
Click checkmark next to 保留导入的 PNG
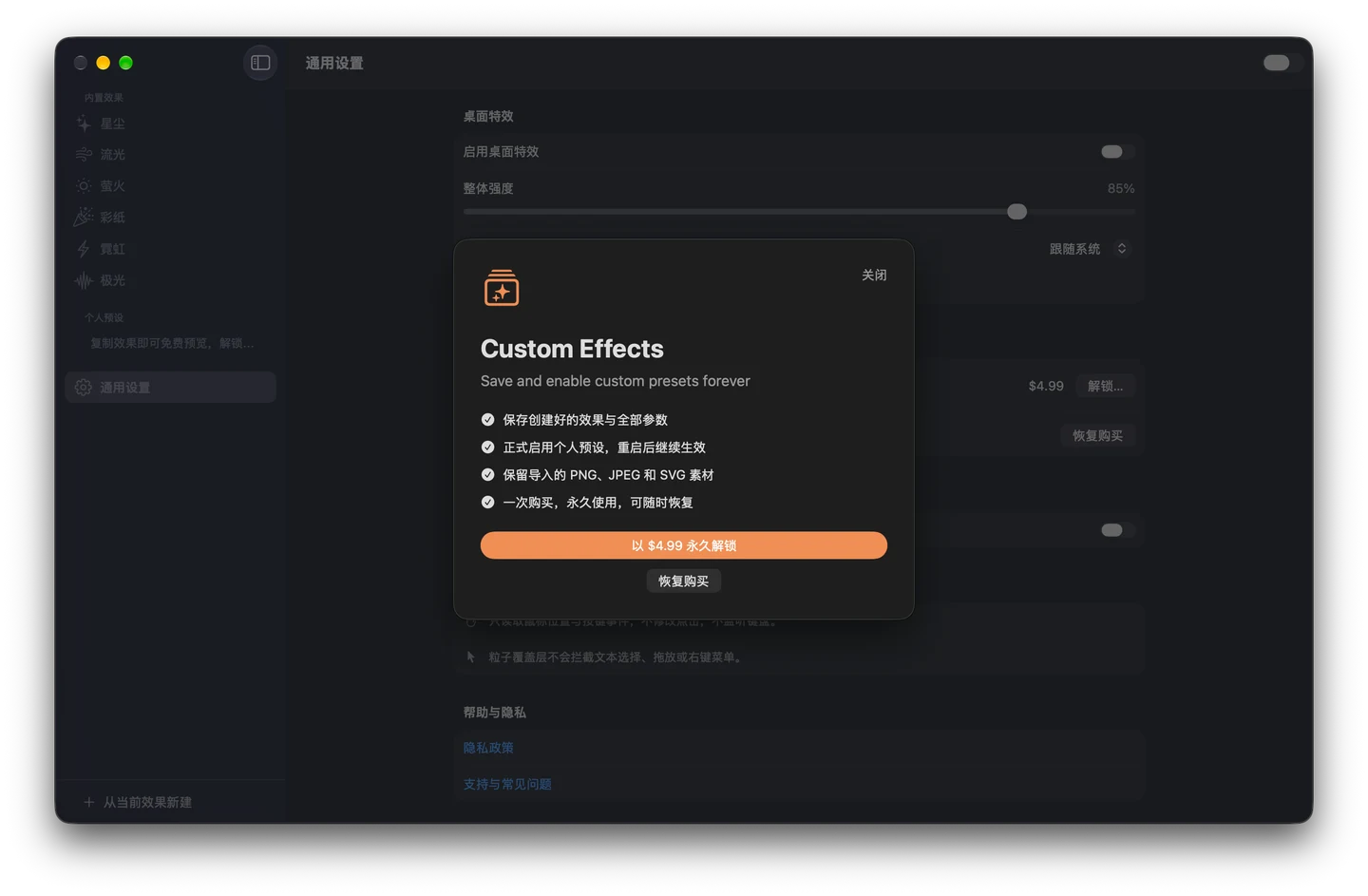[x=487, y=474]
